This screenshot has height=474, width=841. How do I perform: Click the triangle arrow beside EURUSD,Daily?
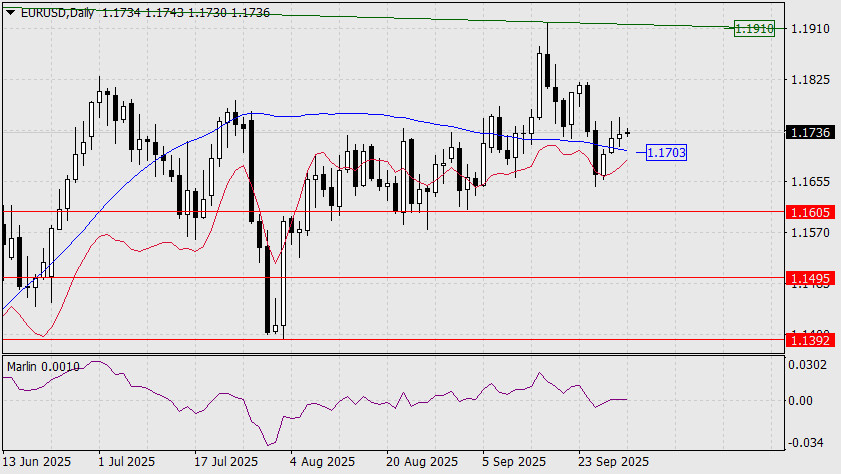[8, 9]
